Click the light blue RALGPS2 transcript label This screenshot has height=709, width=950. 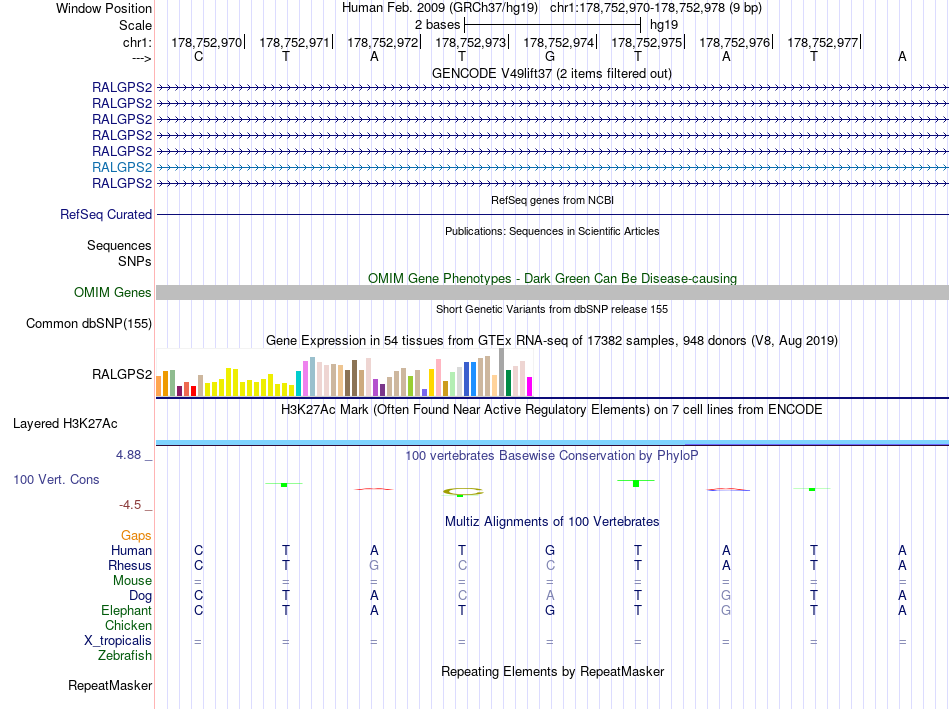tap(122, 167)
